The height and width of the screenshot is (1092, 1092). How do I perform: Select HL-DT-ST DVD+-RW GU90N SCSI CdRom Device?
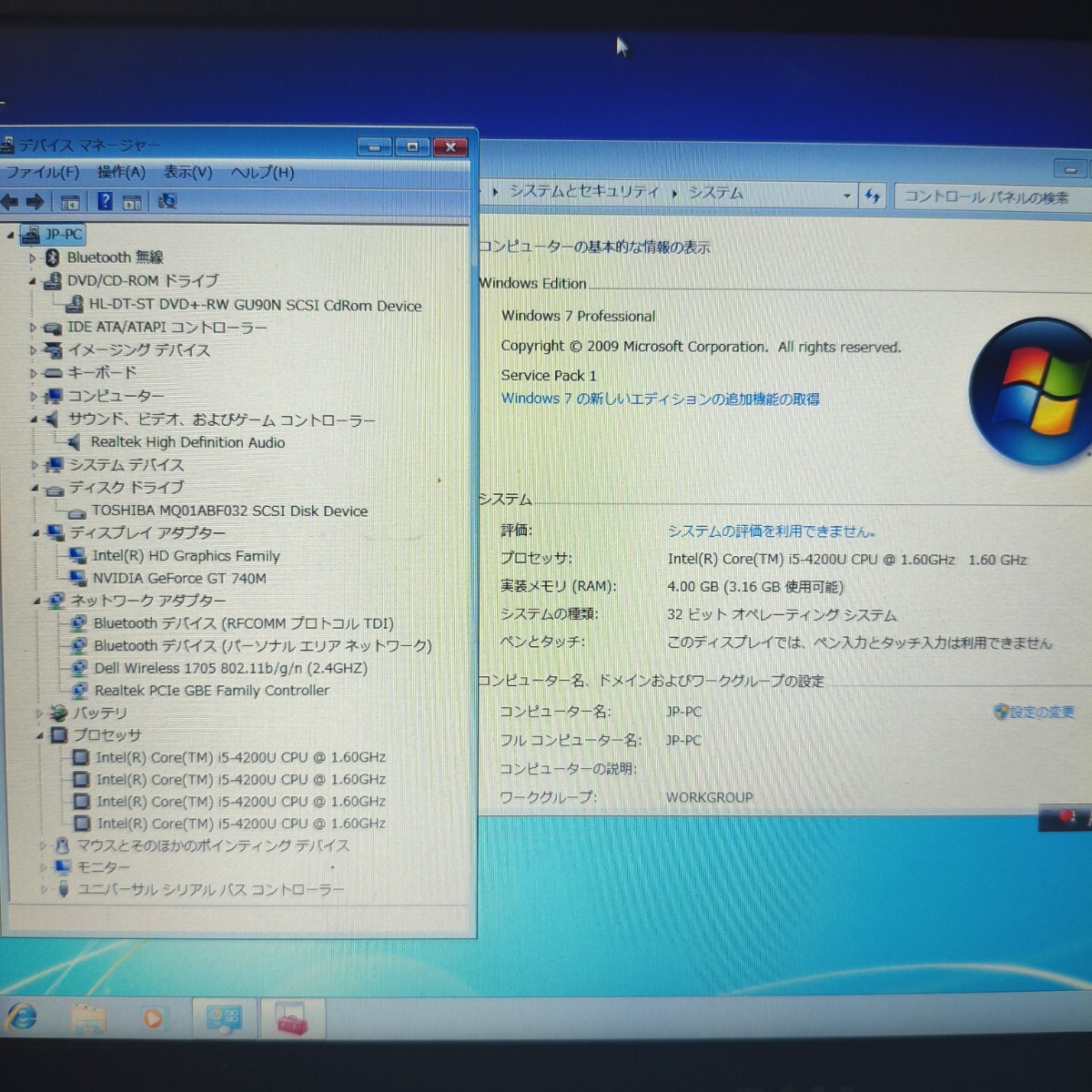point(255,305)
